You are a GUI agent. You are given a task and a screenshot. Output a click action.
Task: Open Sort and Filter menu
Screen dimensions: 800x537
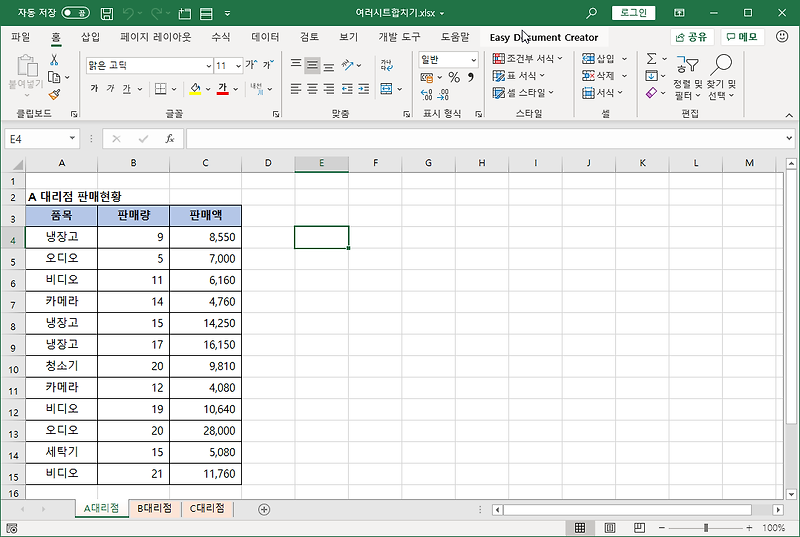point(687,76)
